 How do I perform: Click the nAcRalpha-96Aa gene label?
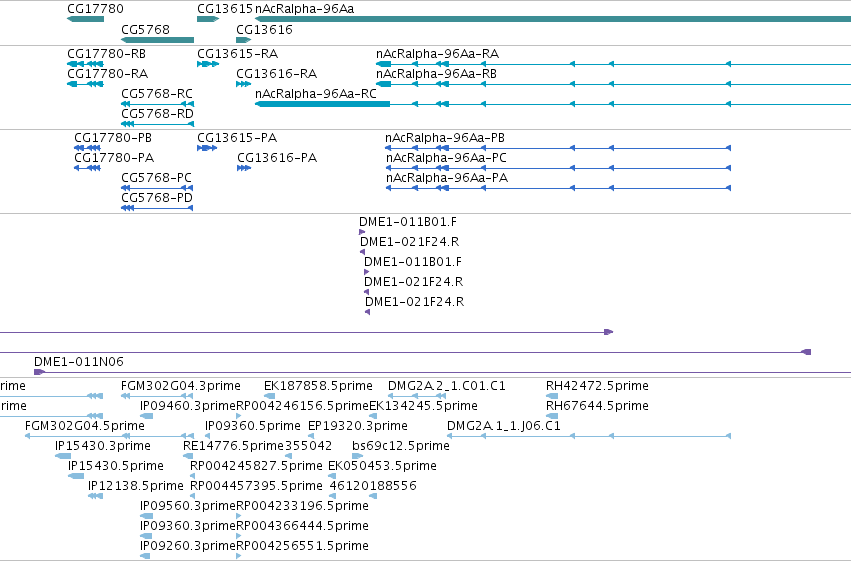(304, 9)
